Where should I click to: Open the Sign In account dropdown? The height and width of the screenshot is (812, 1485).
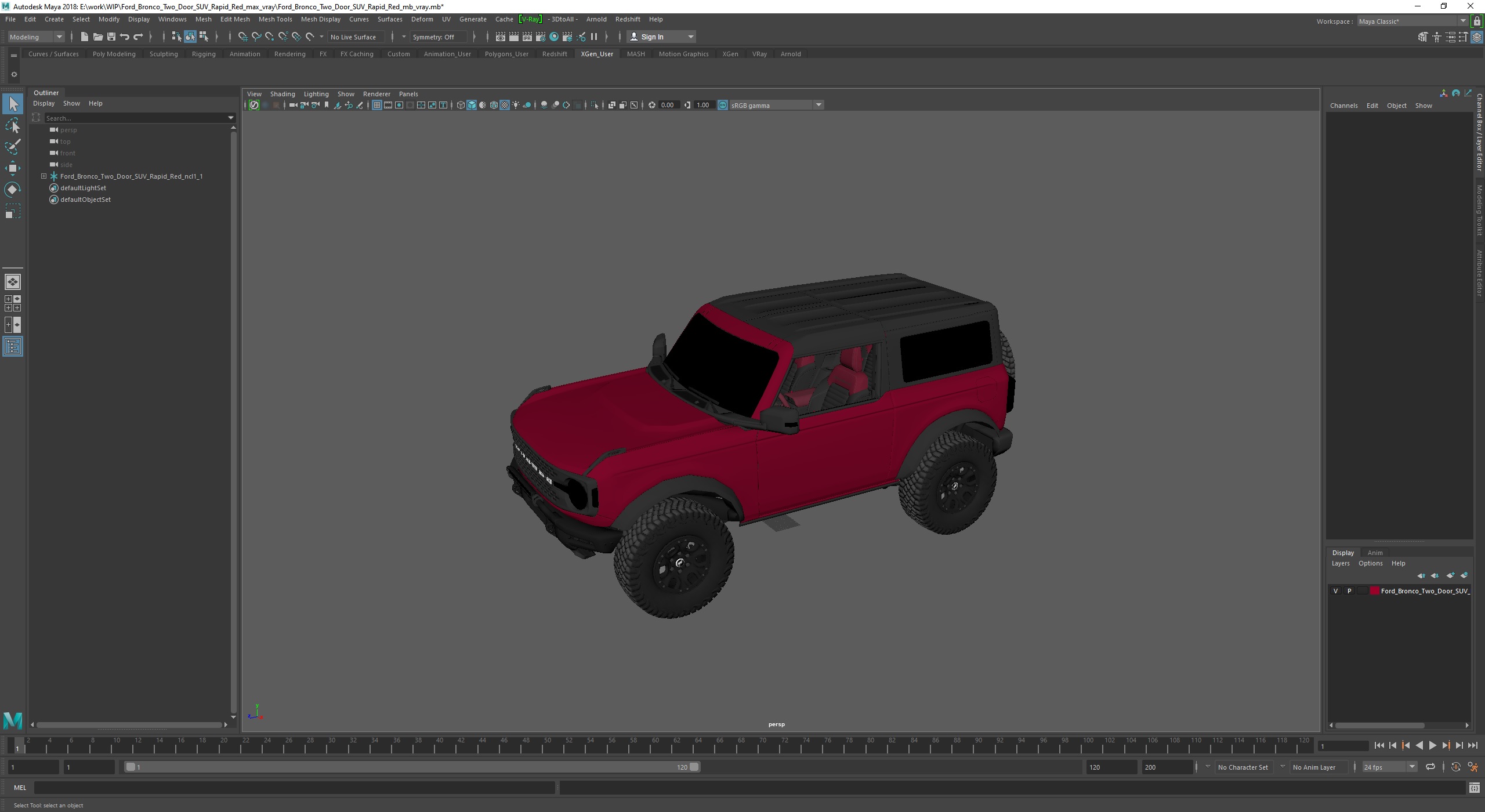coord(662,37)
